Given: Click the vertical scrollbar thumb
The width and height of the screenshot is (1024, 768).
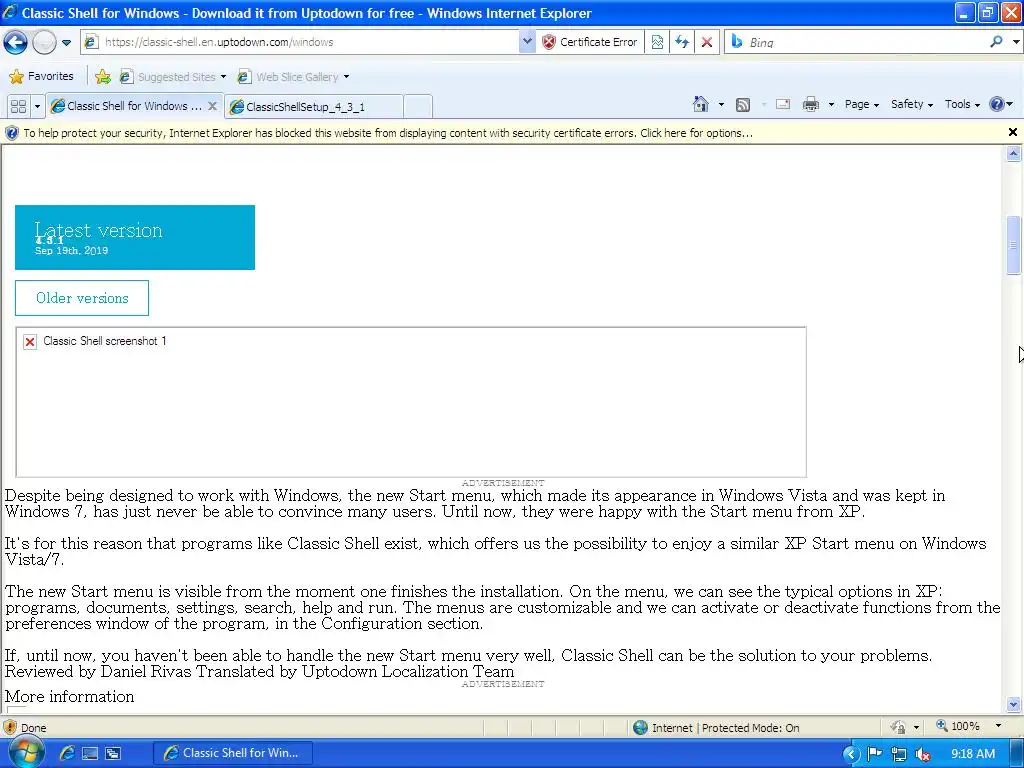Looking at the screenshot, I should click(1013, 245).
